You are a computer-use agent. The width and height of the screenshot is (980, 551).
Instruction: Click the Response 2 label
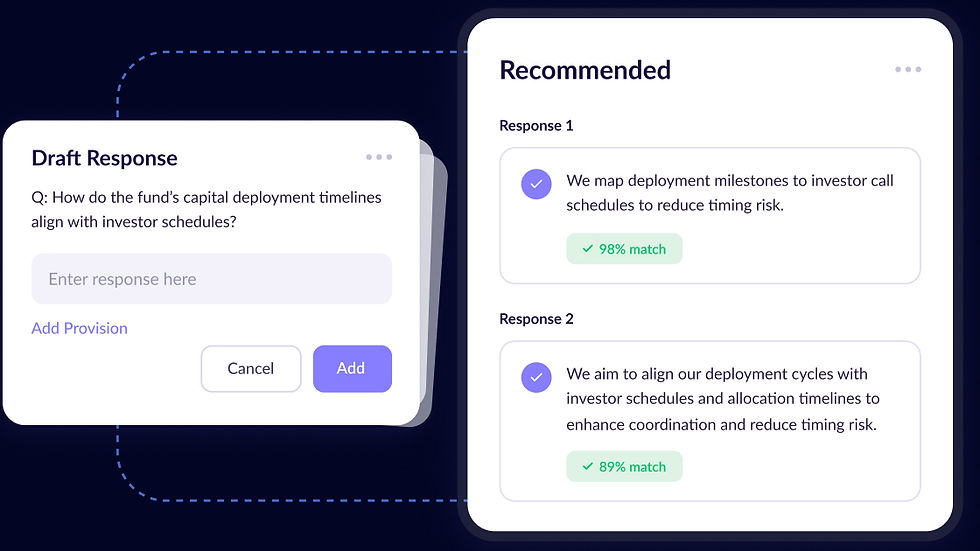tap(536, 319)
